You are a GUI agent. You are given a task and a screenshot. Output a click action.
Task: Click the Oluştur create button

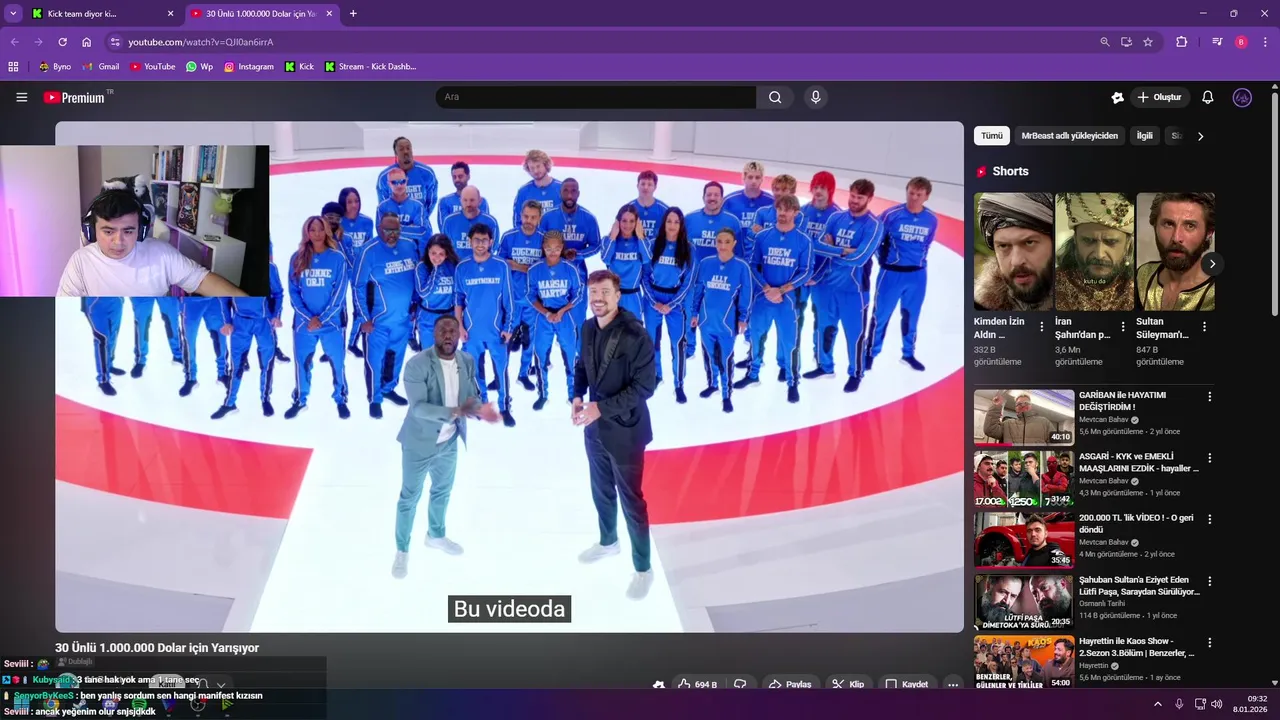coord(1160,97)
